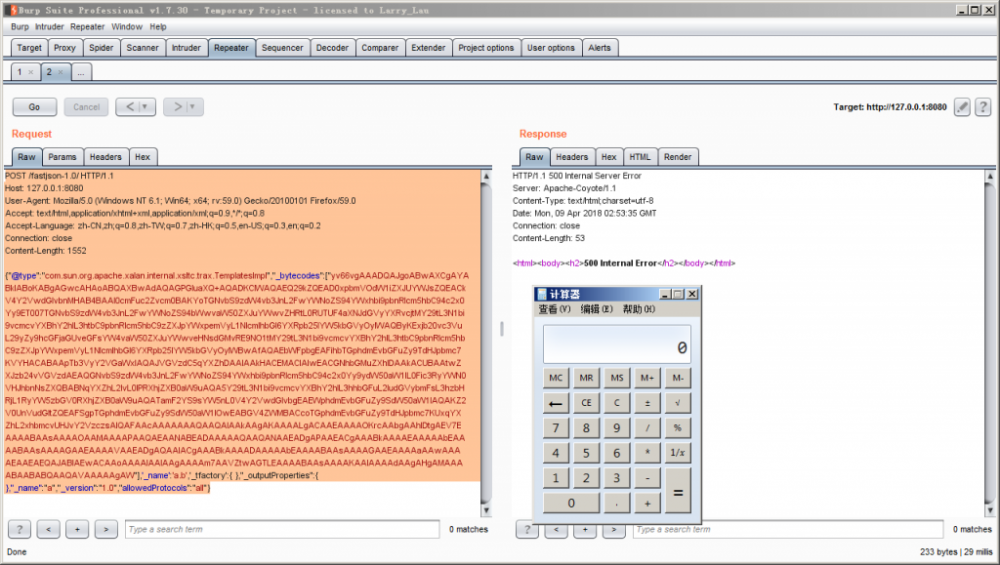This screenshot has width=1000, height=565.
Task: Click calculator multiply key
Action: pos(647,453)
